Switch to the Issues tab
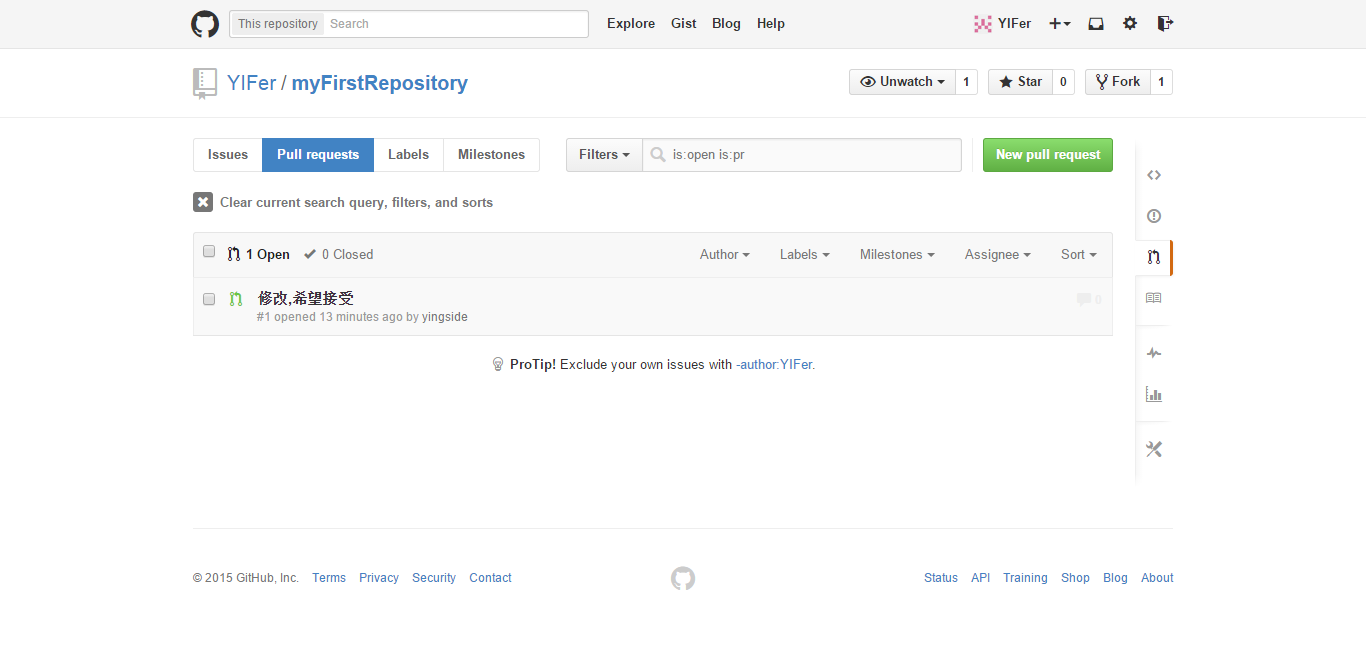Viewport: 1366px width, 667px height. click(228, 155)
